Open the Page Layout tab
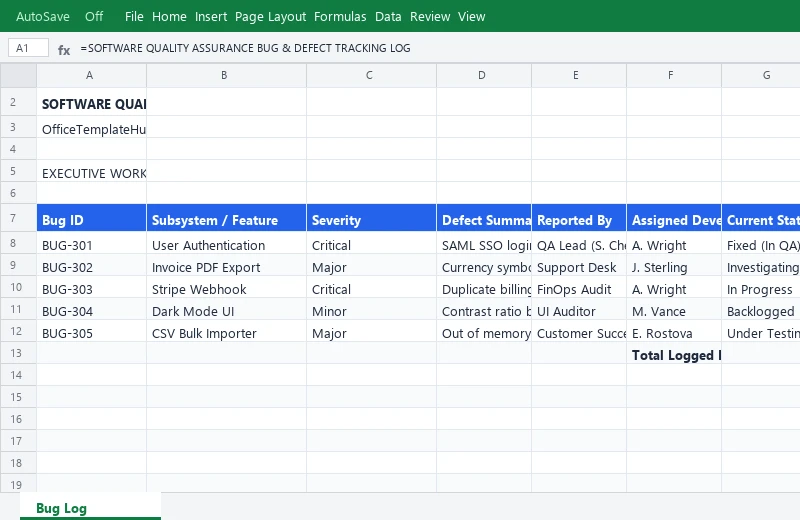The image size is (800, 520). 270,16
